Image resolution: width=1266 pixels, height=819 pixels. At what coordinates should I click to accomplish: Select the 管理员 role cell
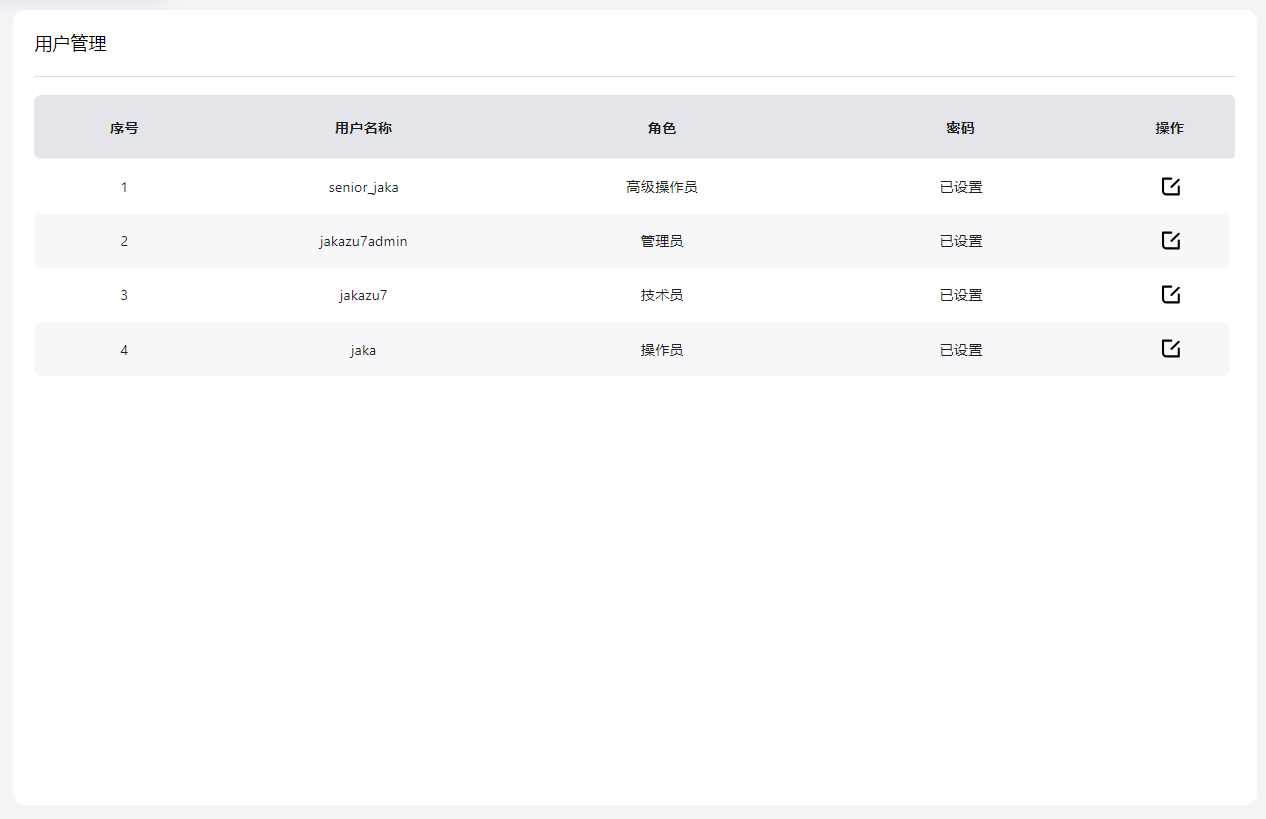662,241
